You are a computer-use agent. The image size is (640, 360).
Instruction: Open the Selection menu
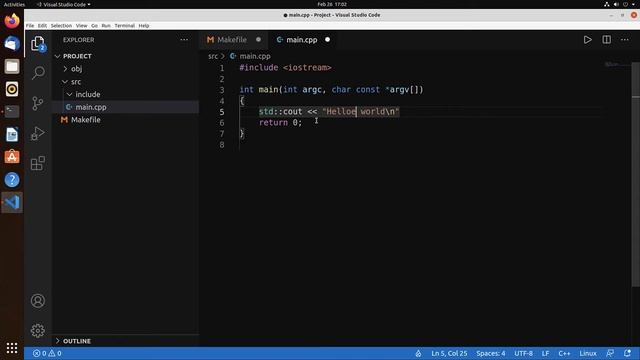(61, 25)
